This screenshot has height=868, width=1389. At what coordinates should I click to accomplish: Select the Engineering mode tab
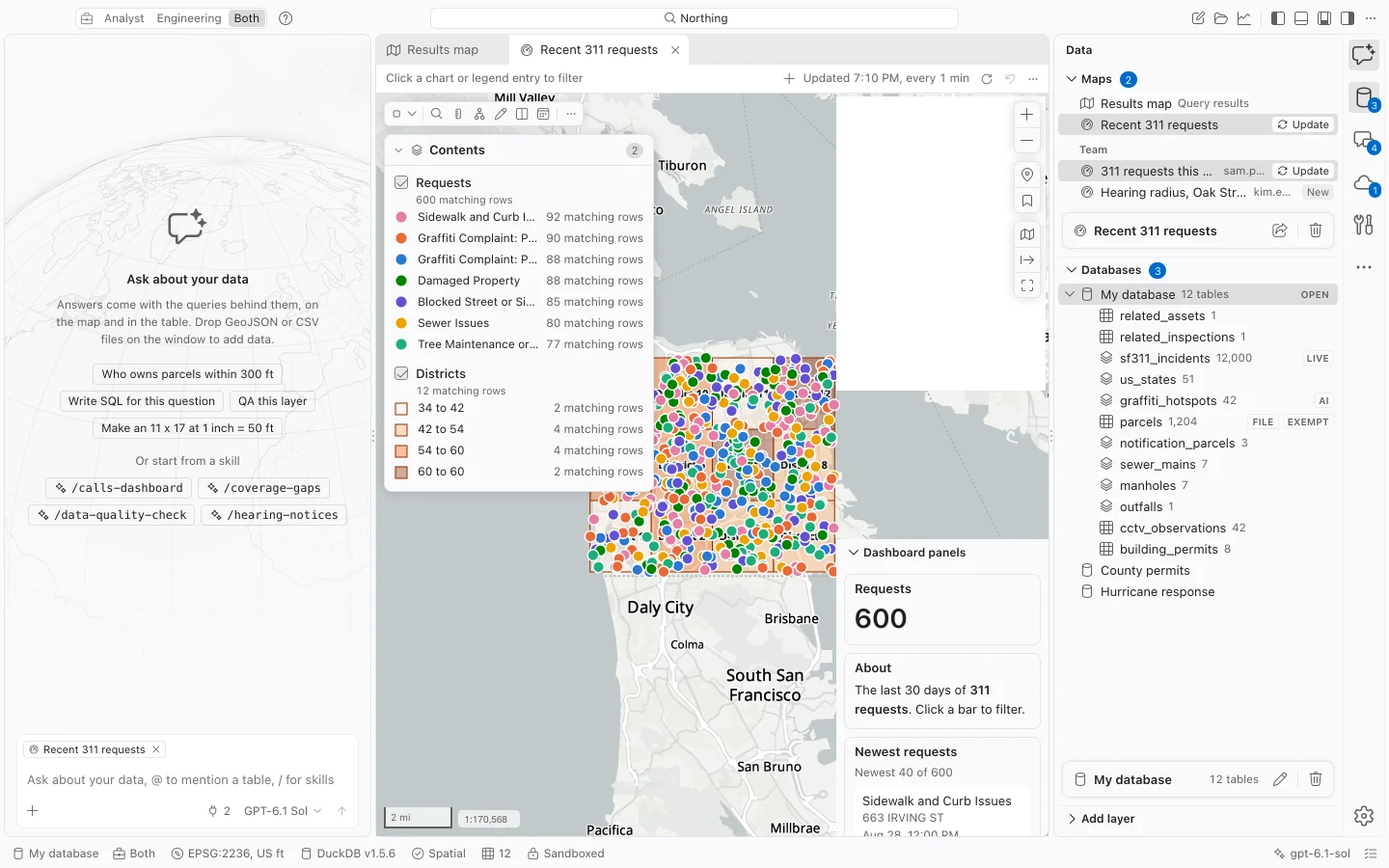click(x=189, y=18)
